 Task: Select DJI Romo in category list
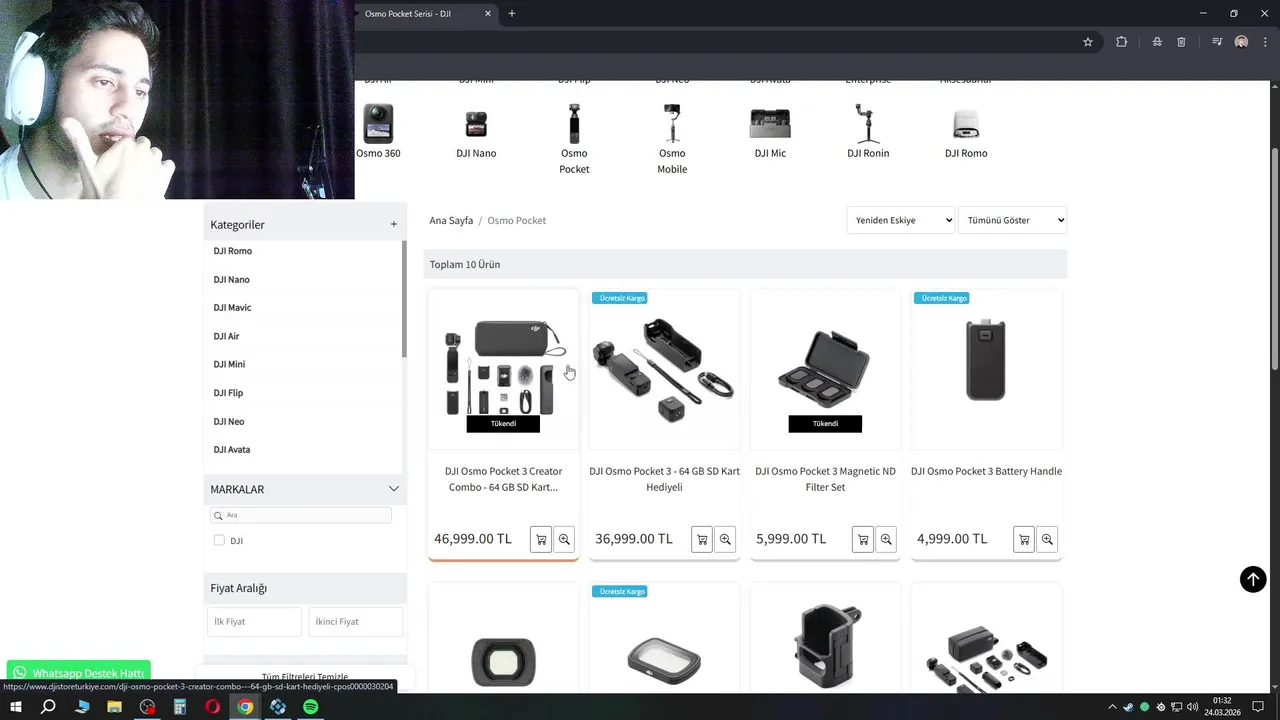point(233,251)
